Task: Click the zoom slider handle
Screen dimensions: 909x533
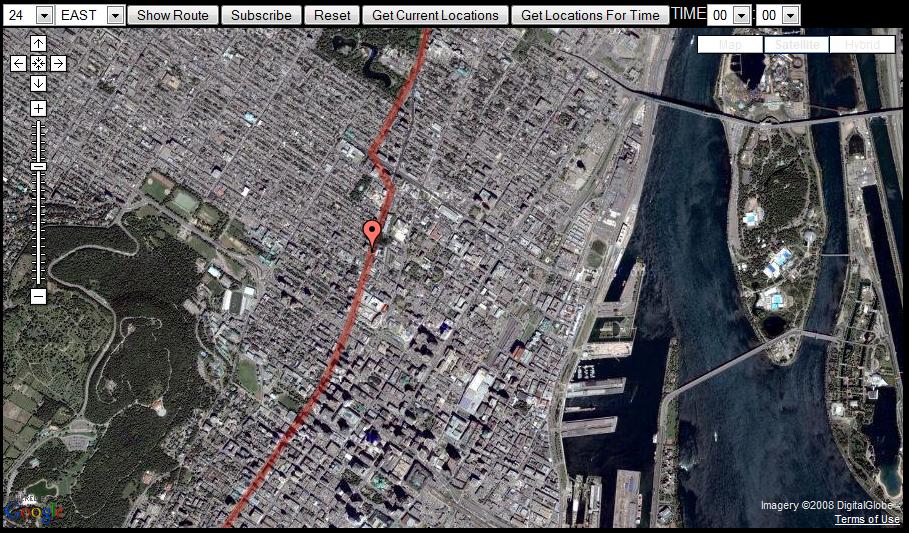Action: [38, 166]
